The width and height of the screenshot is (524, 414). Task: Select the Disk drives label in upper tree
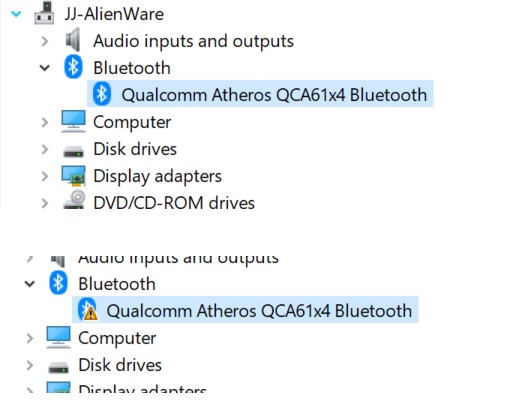(x=135, y=149)
